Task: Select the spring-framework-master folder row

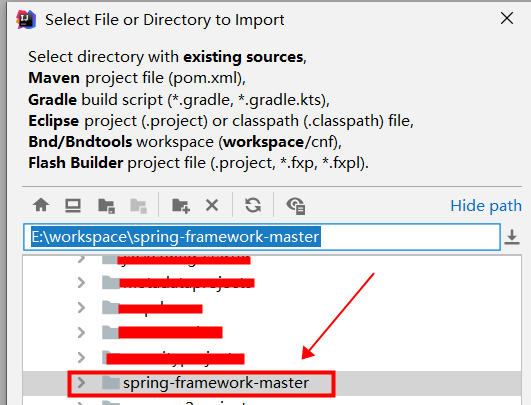Action: click(272, 383)
